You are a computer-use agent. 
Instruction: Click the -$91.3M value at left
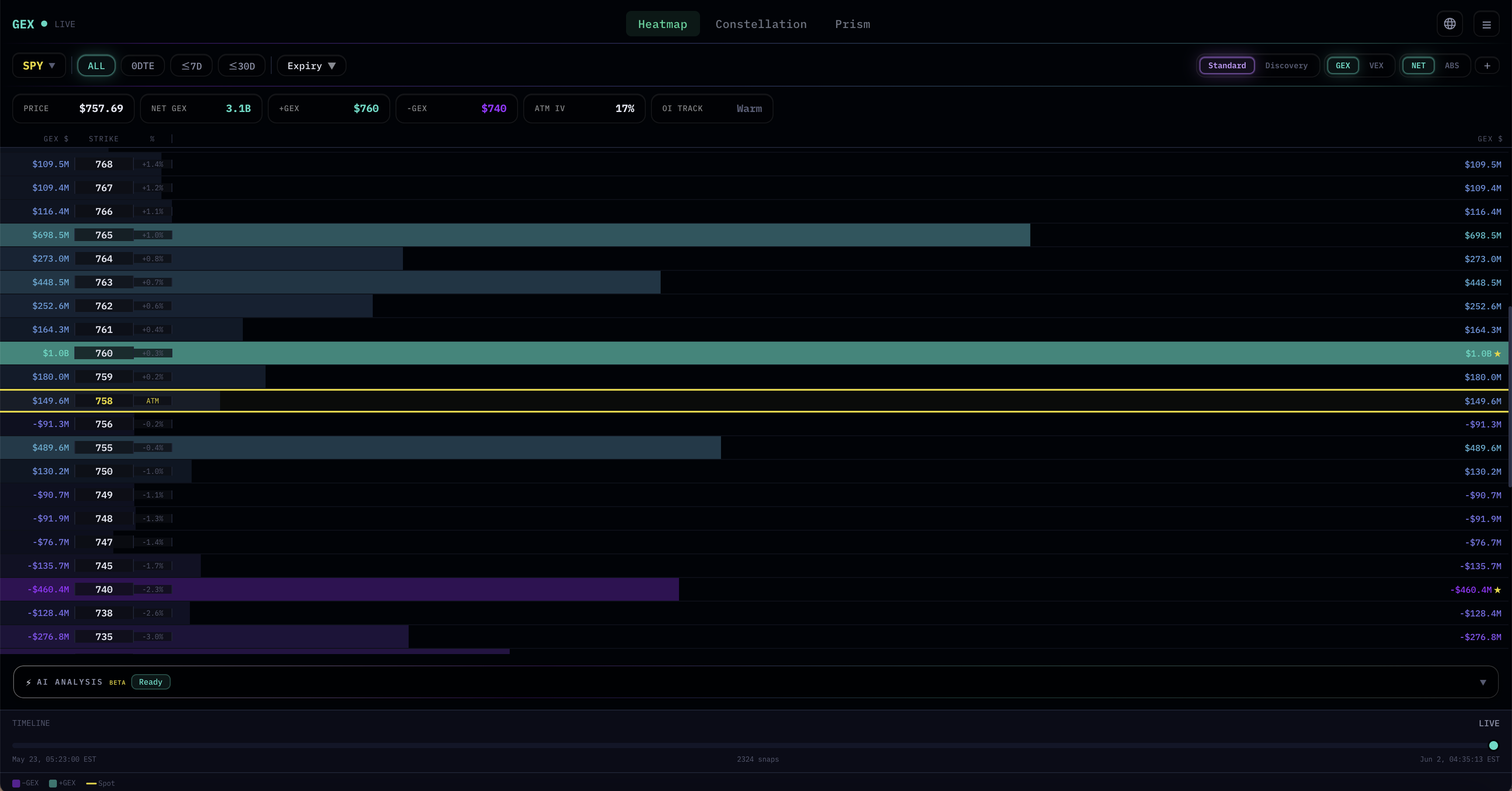click(x=50, y=424)
